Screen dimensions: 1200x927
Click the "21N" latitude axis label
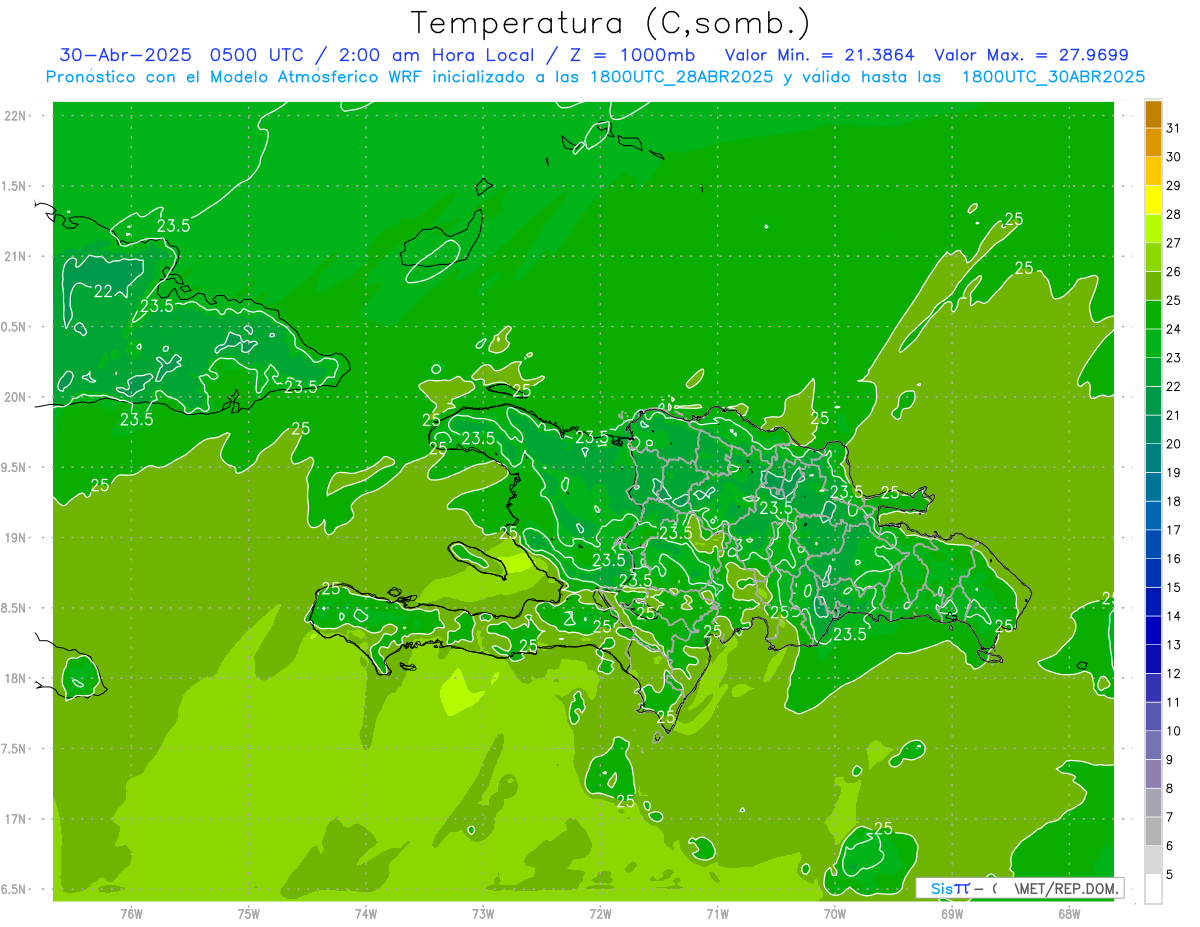17,256
